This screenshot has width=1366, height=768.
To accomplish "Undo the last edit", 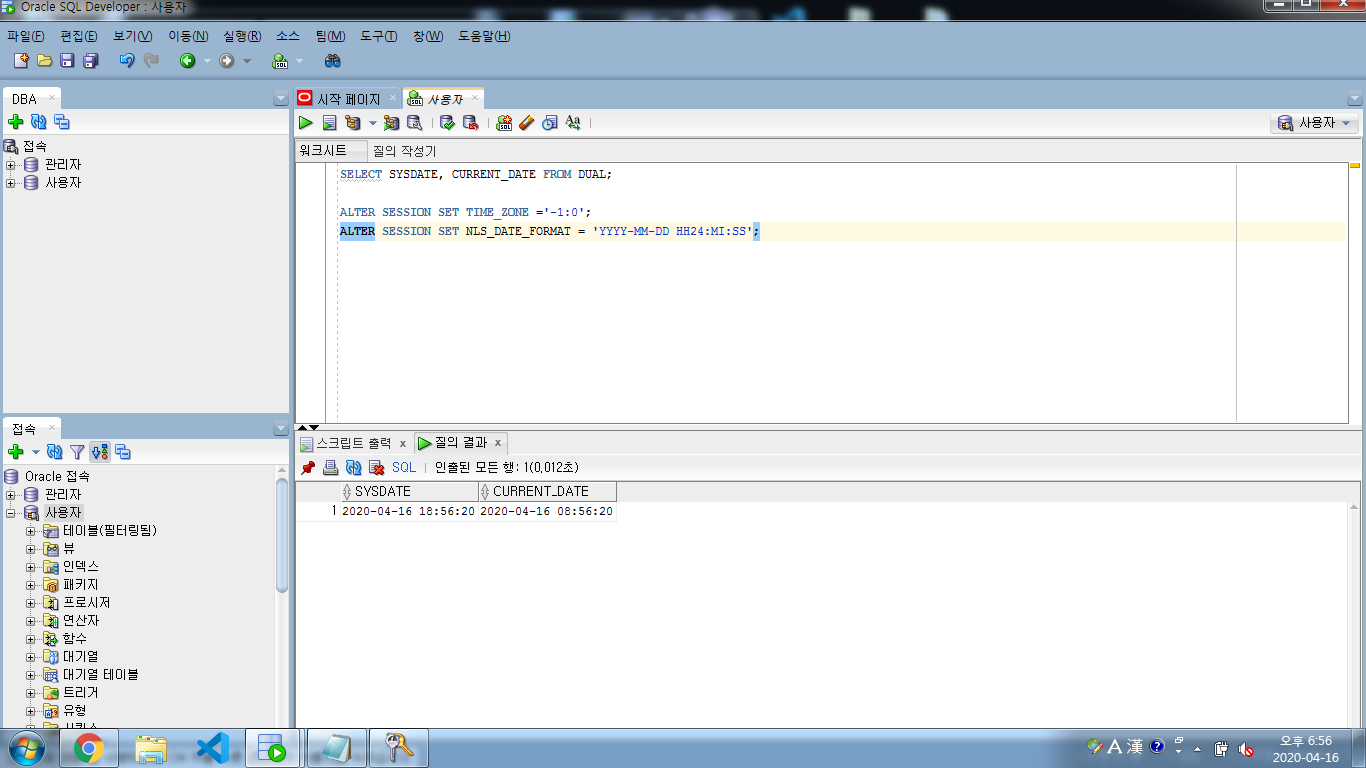I will coord(127,61).
